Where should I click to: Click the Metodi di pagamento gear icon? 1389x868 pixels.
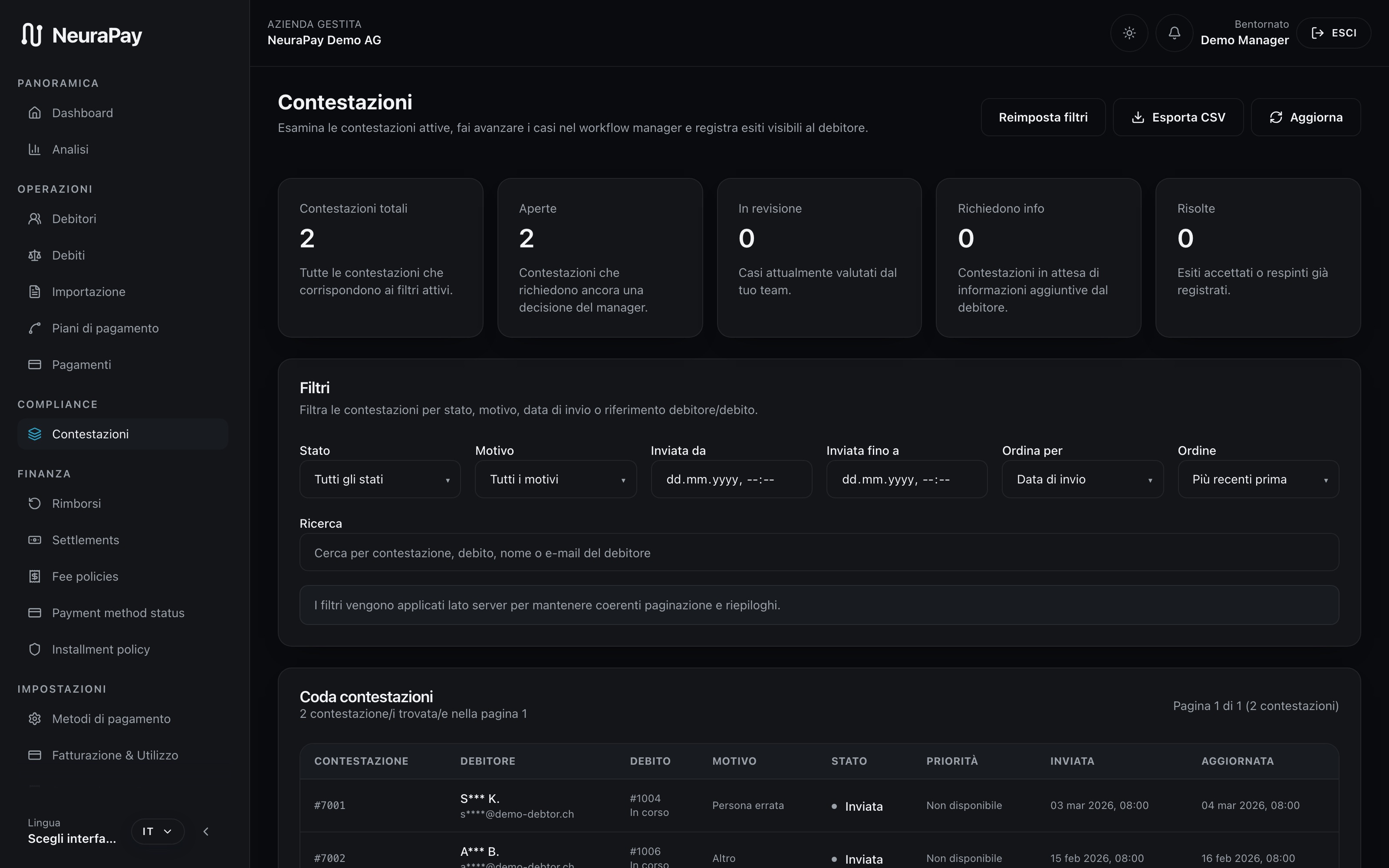tap(34, 719)
